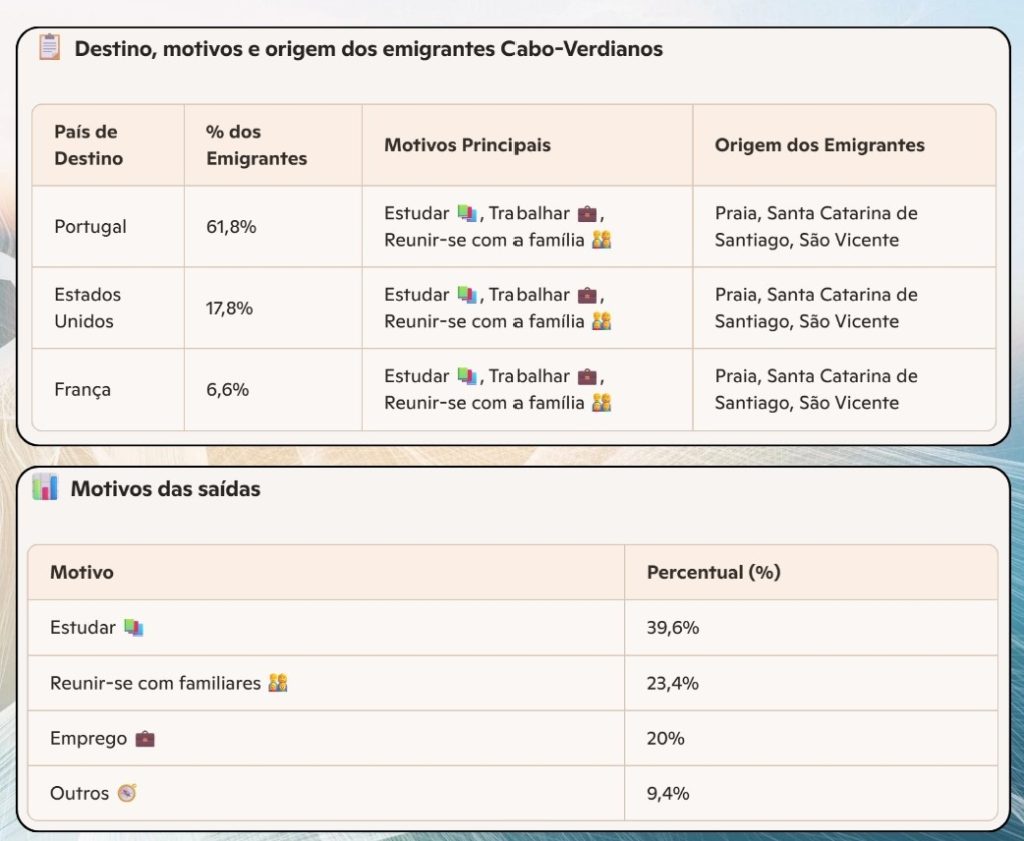Click the bar chart icon beside Motivos das saídas
The image size is (1024, 841).
[x=45, y=488]
